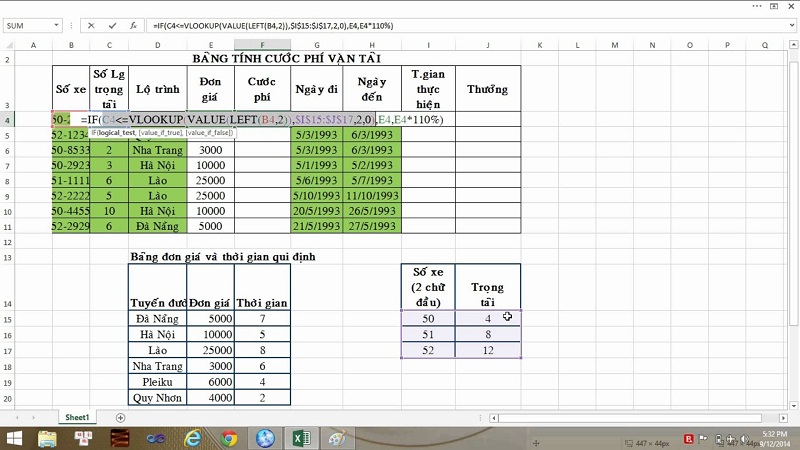Go to the previous sheet arrow
The width and height of the screenshot is (800, 450).
pos(17,418)
